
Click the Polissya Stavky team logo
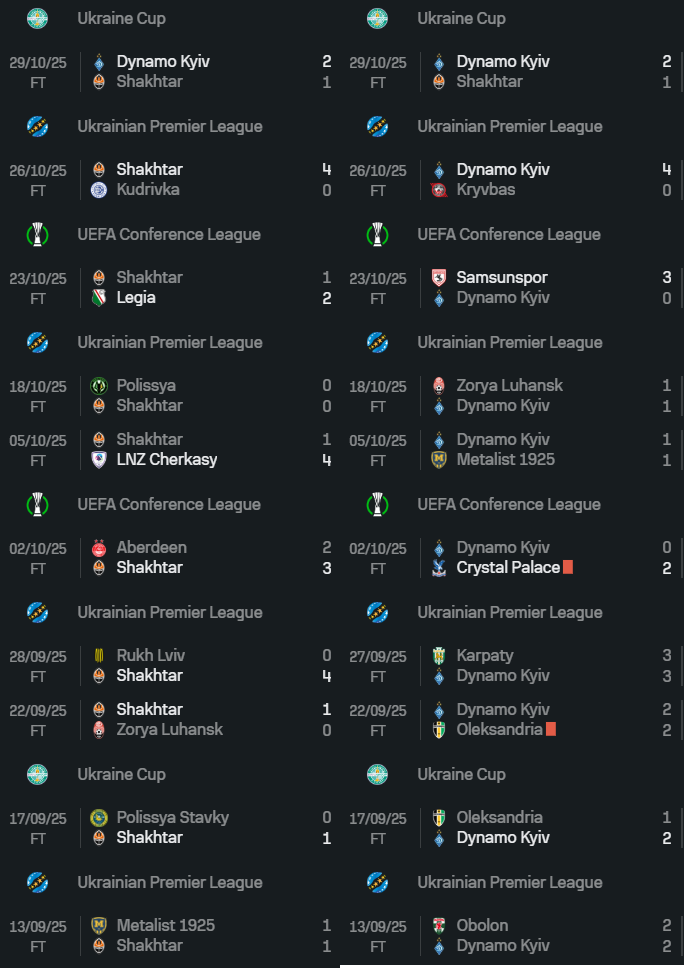point(98,818)
